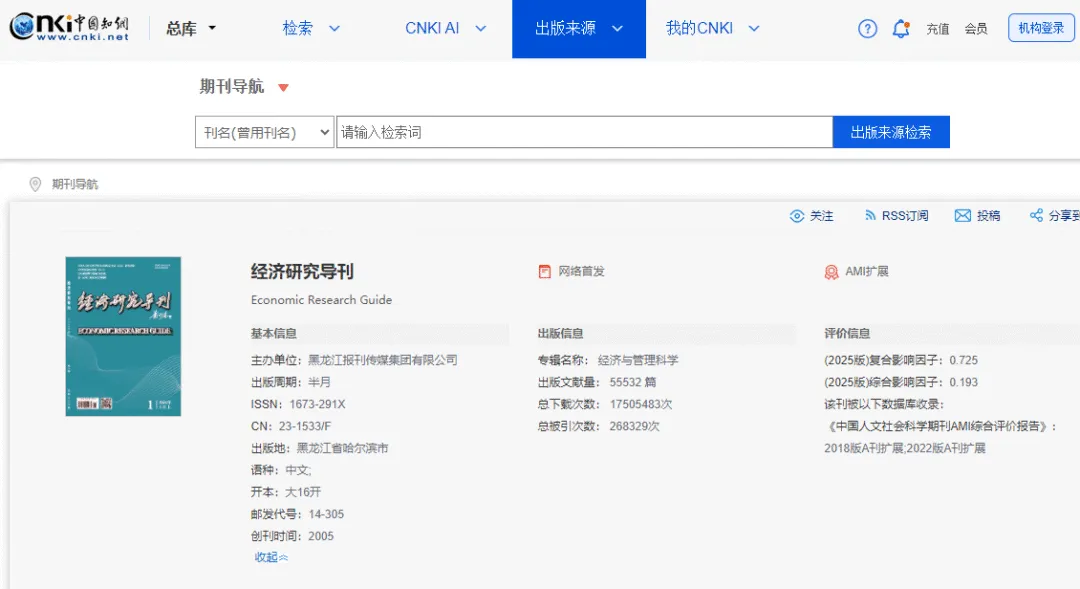Expand the 我的CNKI menu chevron

754,28
